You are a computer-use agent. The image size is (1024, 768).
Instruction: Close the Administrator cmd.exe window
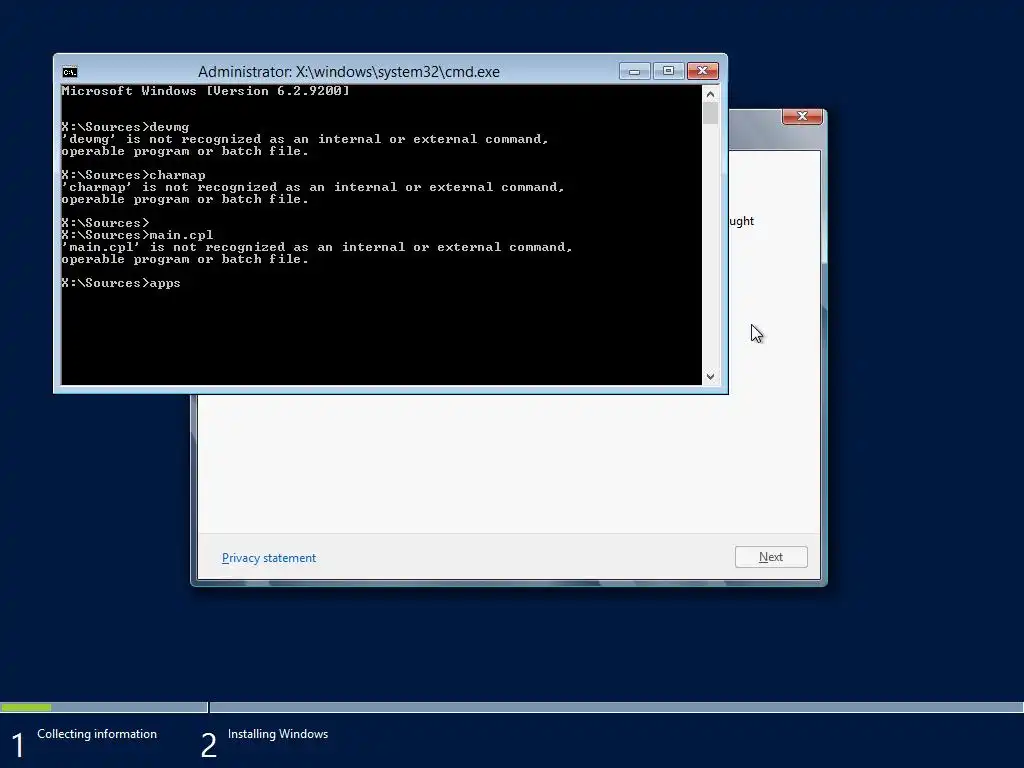pos(703,71)
